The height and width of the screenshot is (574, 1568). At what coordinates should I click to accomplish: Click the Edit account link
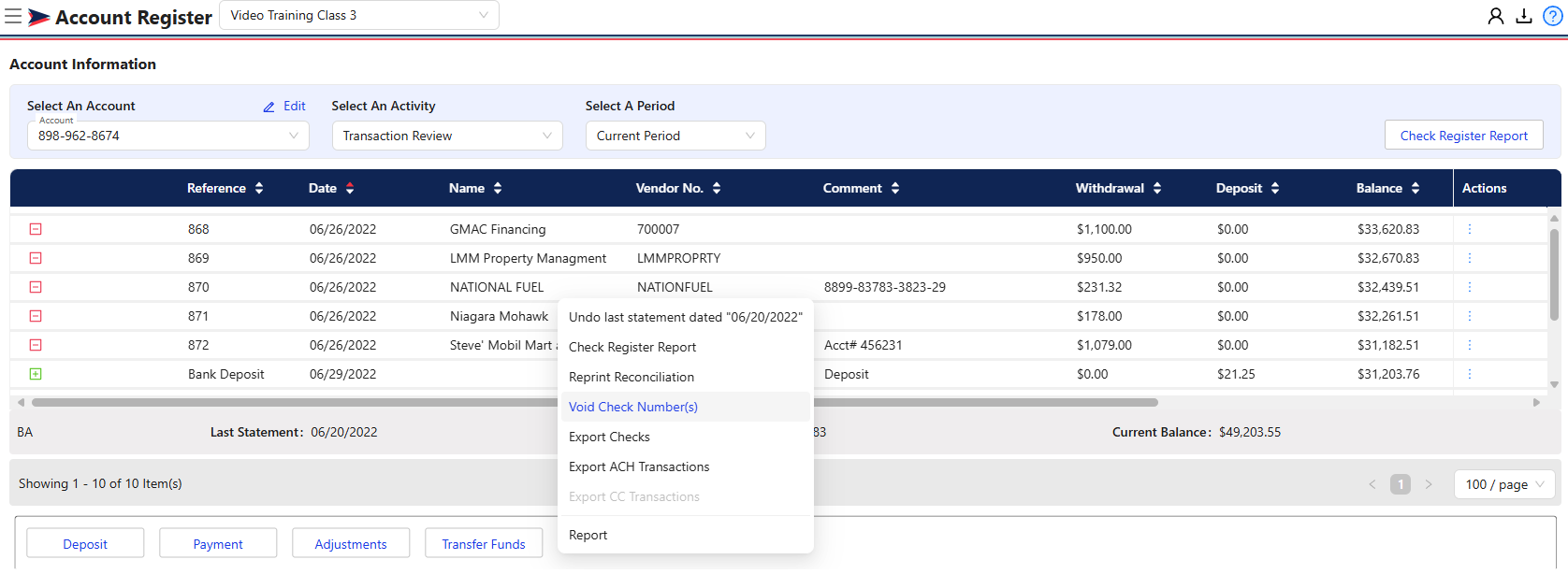(x=295, y=107)
